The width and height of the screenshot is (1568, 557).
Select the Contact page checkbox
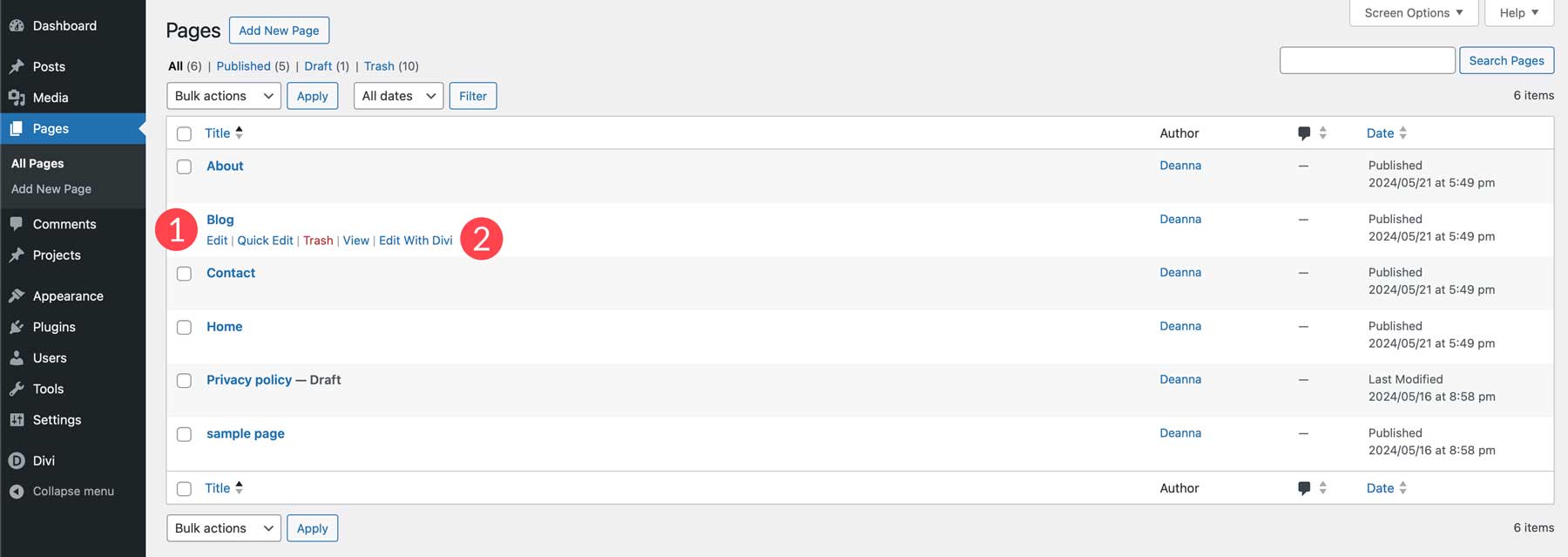tap(184, 274)
